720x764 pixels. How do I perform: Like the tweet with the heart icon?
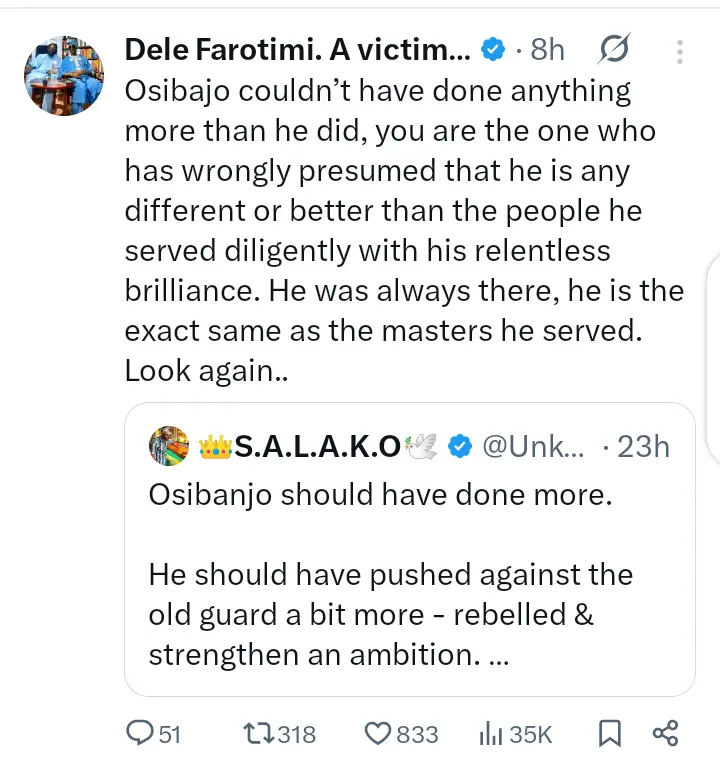click(378, 734)
